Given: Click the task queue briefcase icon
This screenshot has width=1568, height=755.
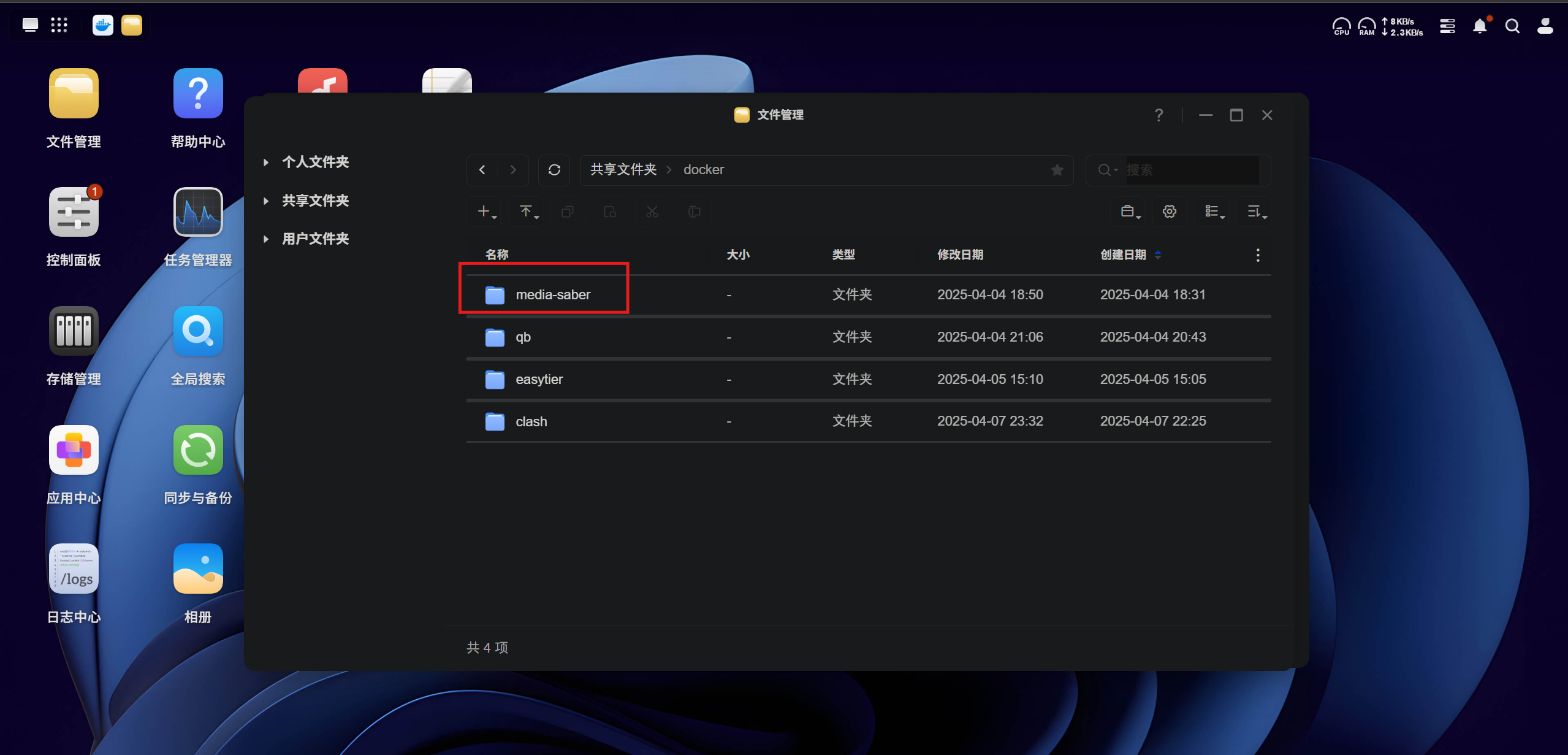Looking at the screenshot, I should (x=1128, y=212).
